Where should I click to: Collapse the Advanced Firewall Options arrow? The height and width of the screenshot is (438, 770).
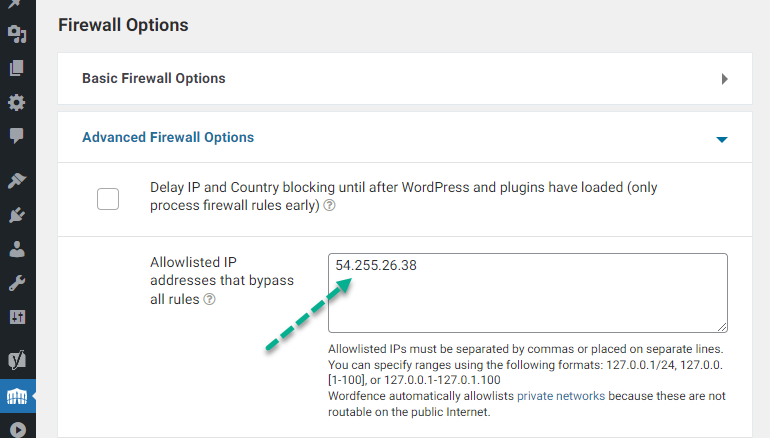pyautogui.click(x=722, y=139)
